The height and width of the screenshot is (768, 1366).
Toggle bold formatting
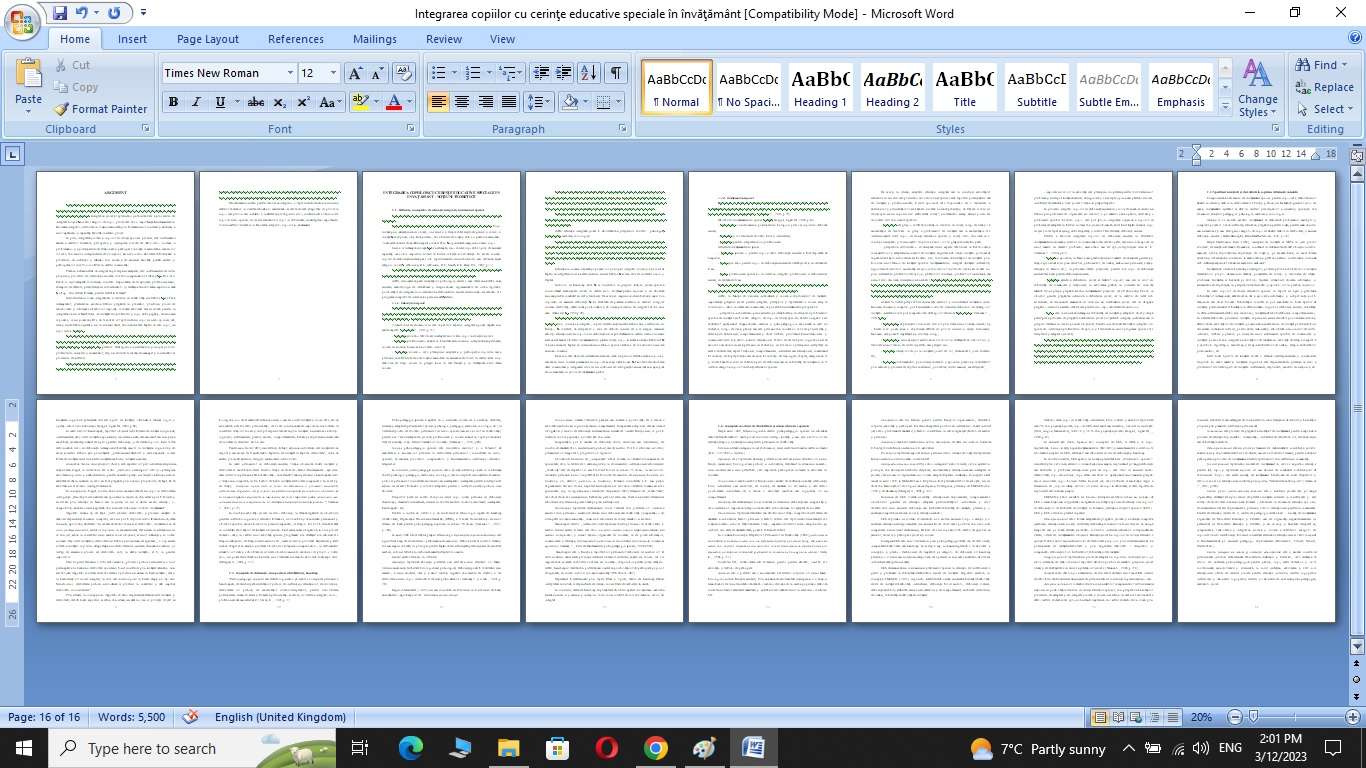tap(173, 102)
